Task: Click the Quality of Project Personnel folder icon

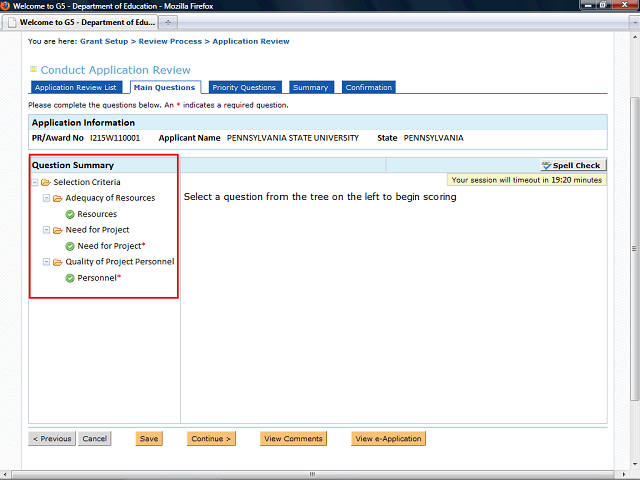Action: coord(58,262)
